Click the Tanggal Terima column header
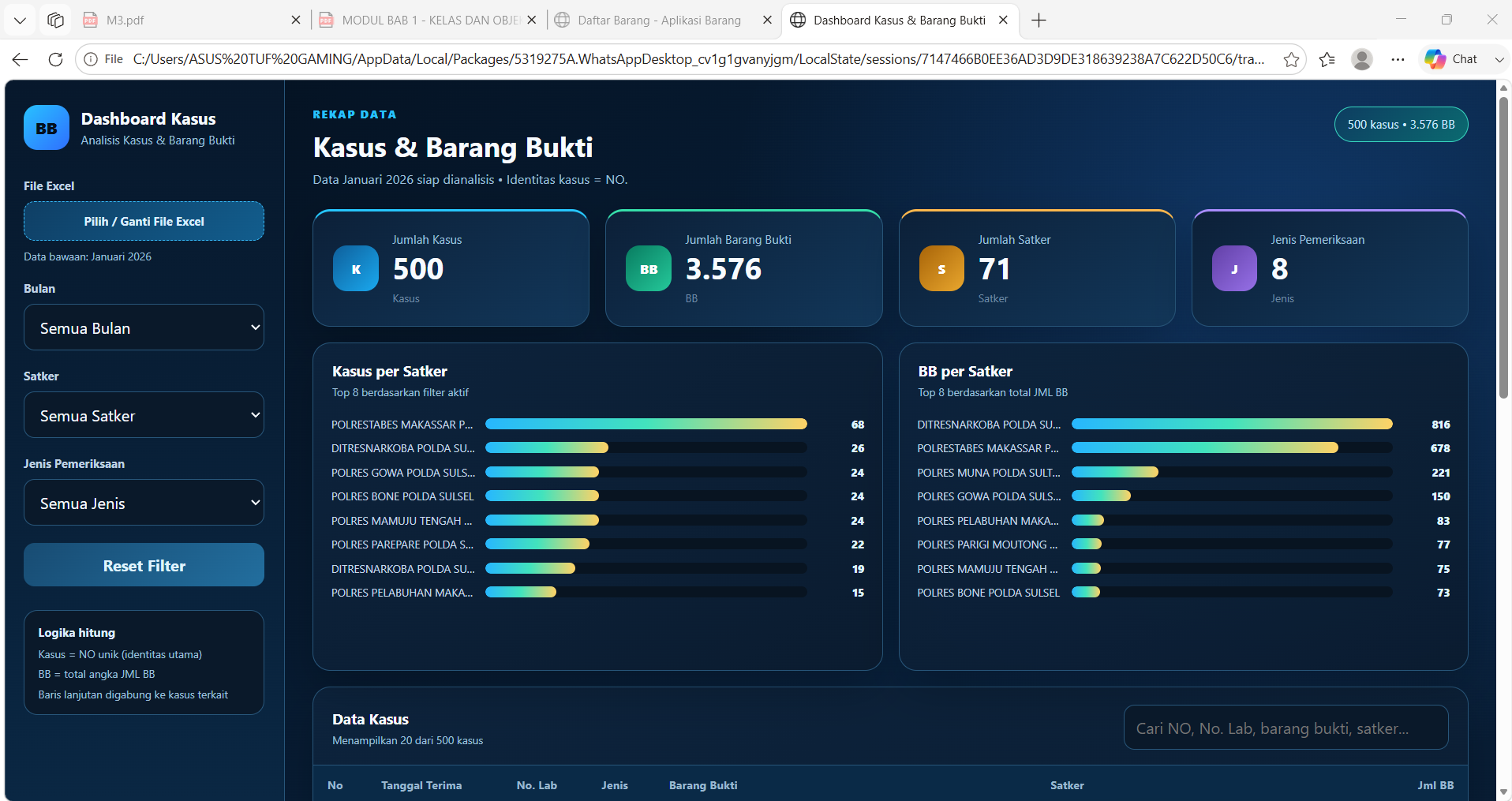The height and width of the screenshot is (801, 1512). [x=421, y=785]
